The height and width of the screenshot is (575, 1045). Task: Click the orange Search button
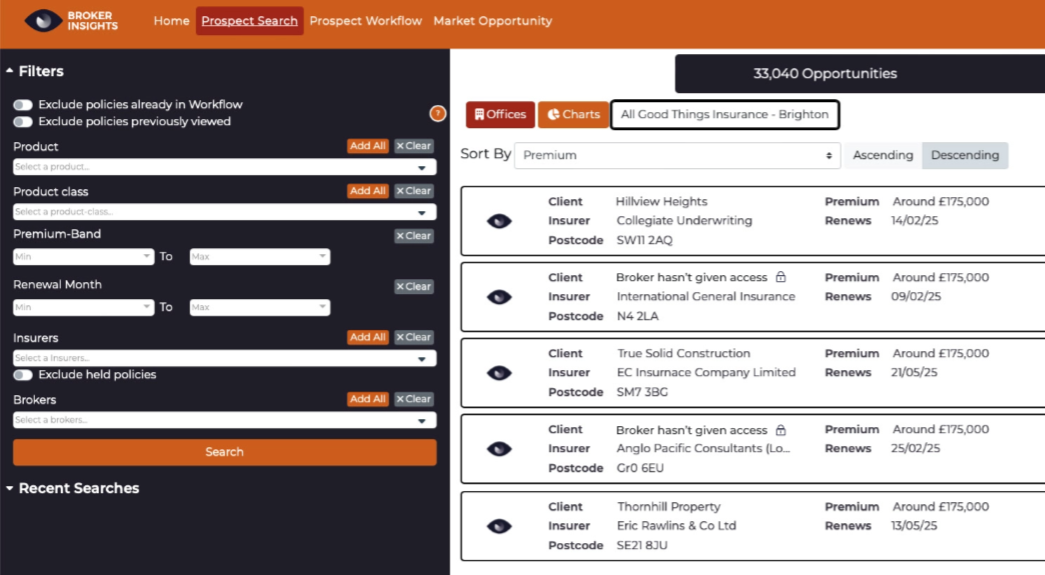[225, 452]
